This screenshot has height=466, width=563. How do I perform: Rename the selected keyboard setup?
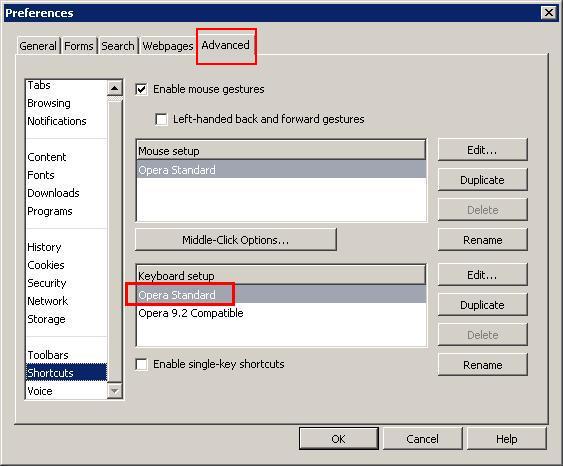[x=482, y=364]
